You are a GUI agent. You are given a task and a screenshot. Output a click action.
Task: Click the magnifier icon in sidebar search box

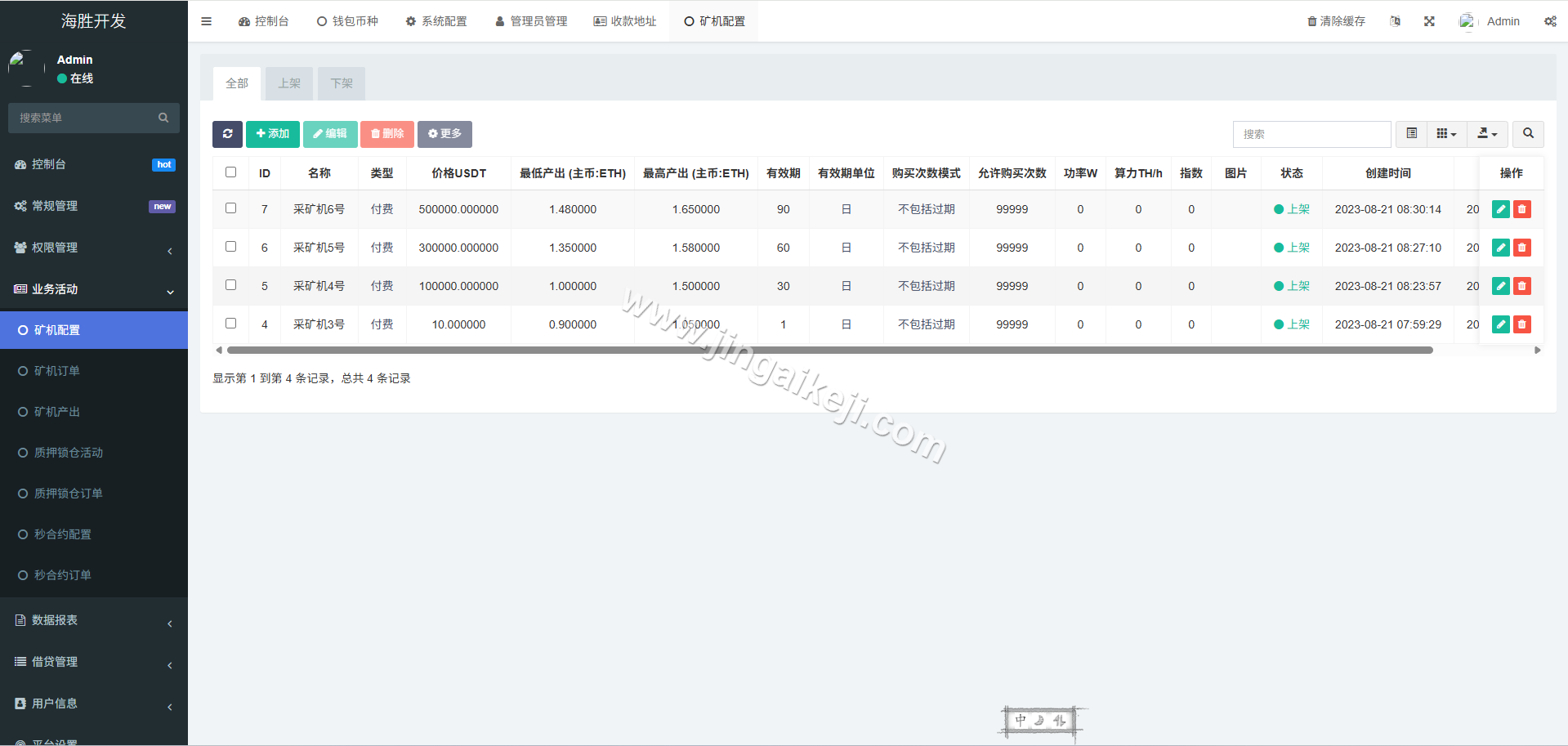[x=163, y=117]
